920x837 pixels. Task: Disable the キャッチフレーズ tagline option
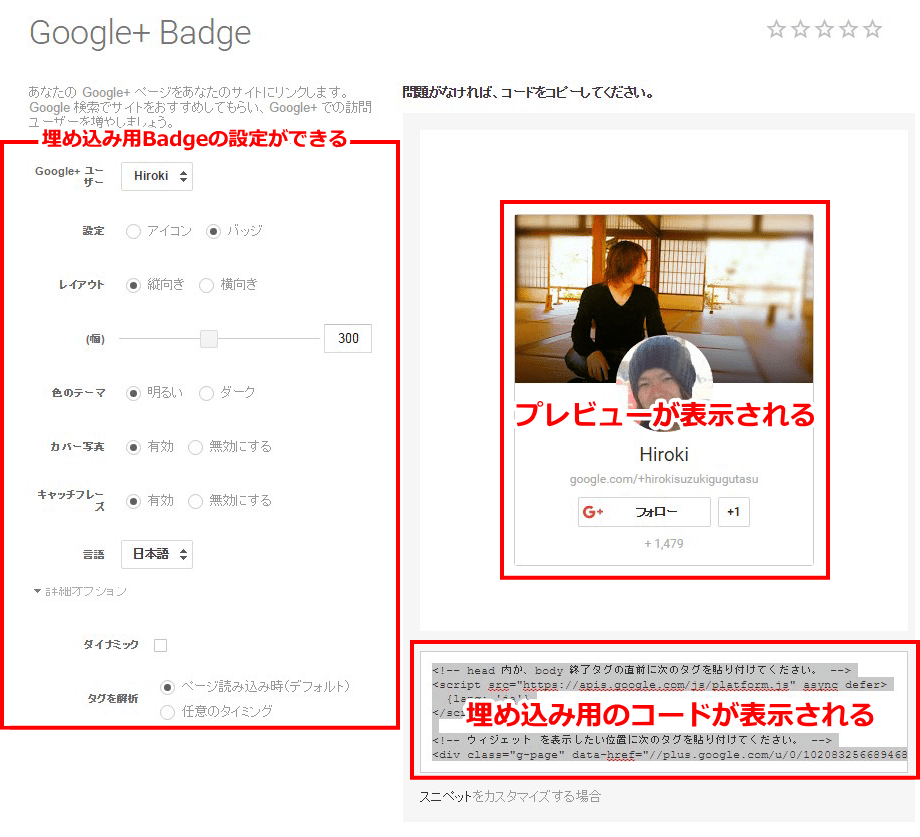pos(195,501)
